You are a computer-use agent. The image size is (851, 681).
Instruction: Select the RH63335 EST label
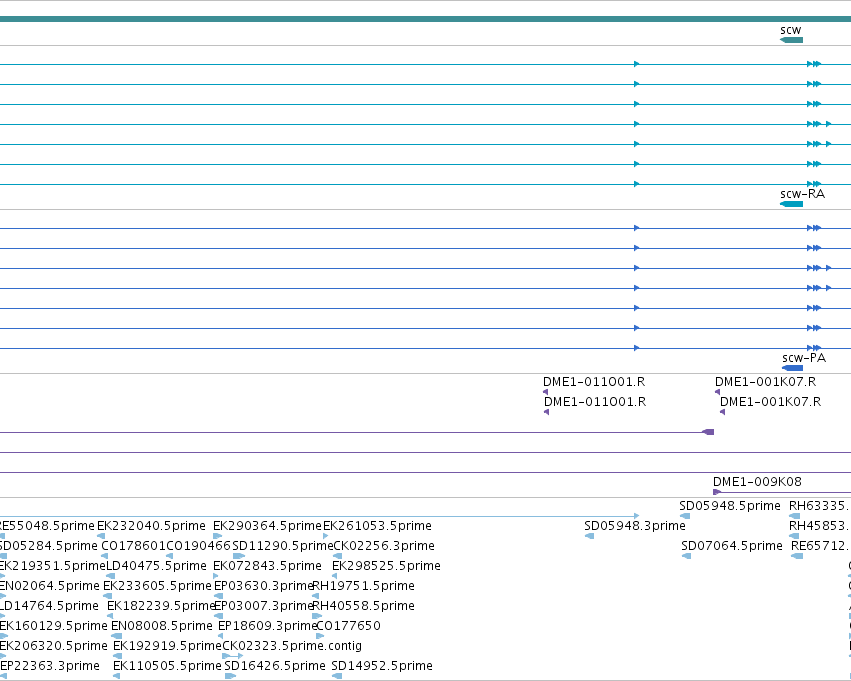(820, 506)
